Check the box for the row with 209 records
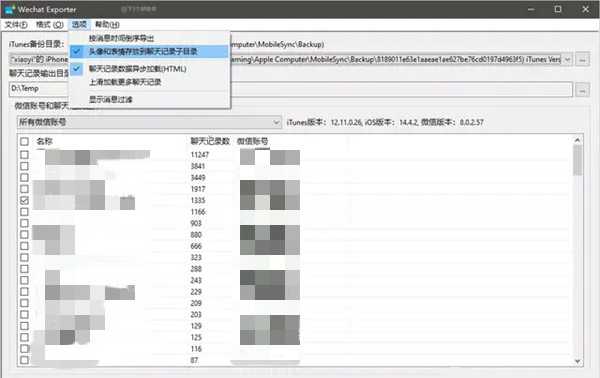 [x=24, y=303]
